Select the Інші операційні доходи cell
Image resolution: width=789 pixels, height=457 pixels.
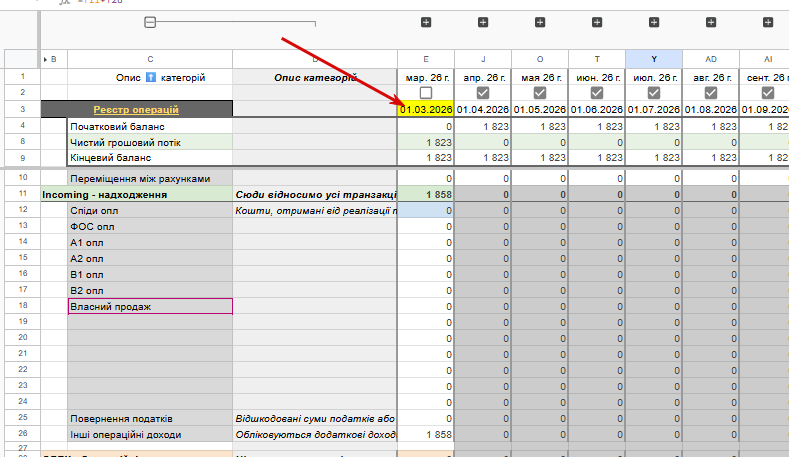[150, 434]
